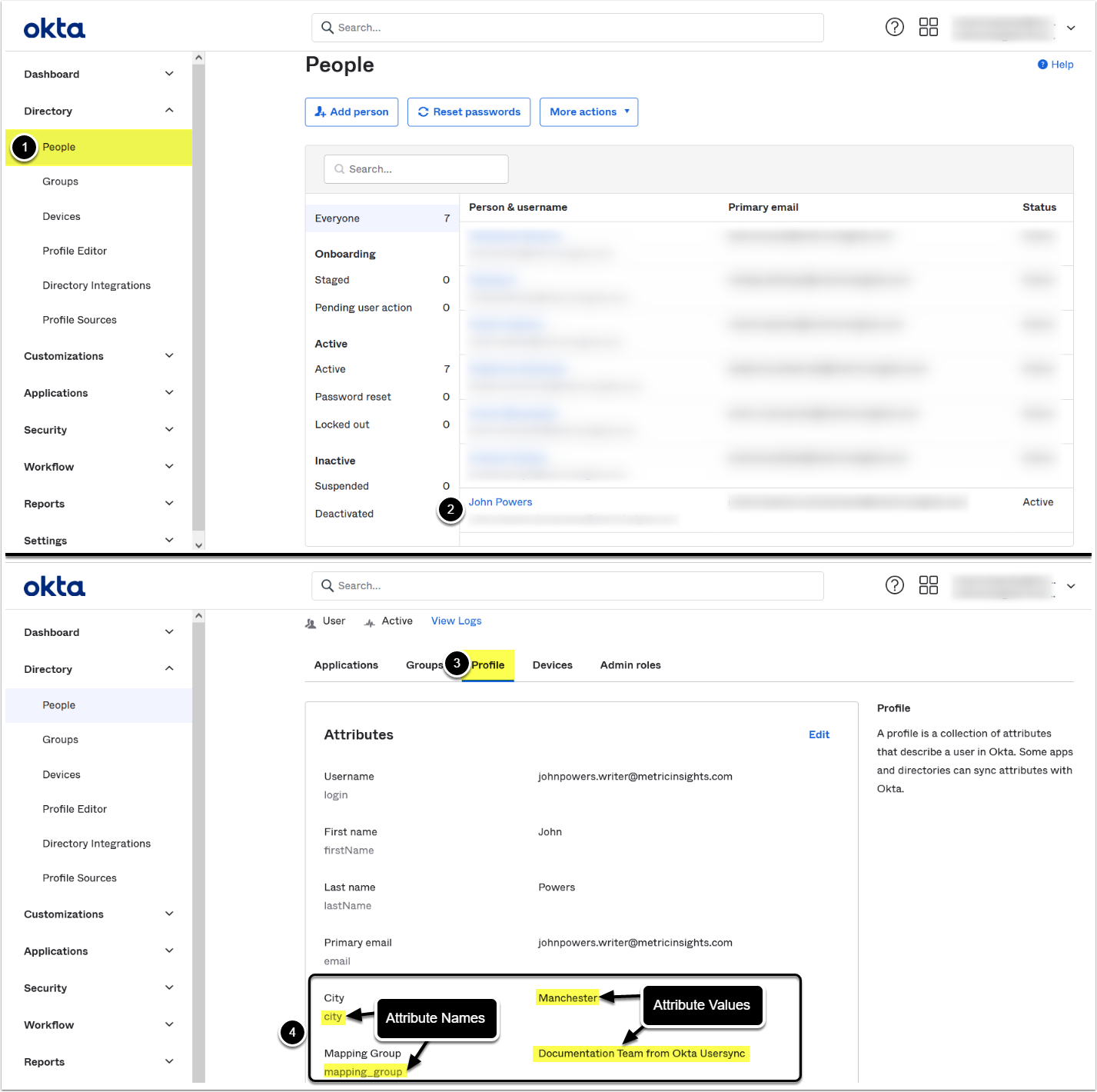Click the Add person button
Screen dimensions: 1097x1092
point(352,112)
